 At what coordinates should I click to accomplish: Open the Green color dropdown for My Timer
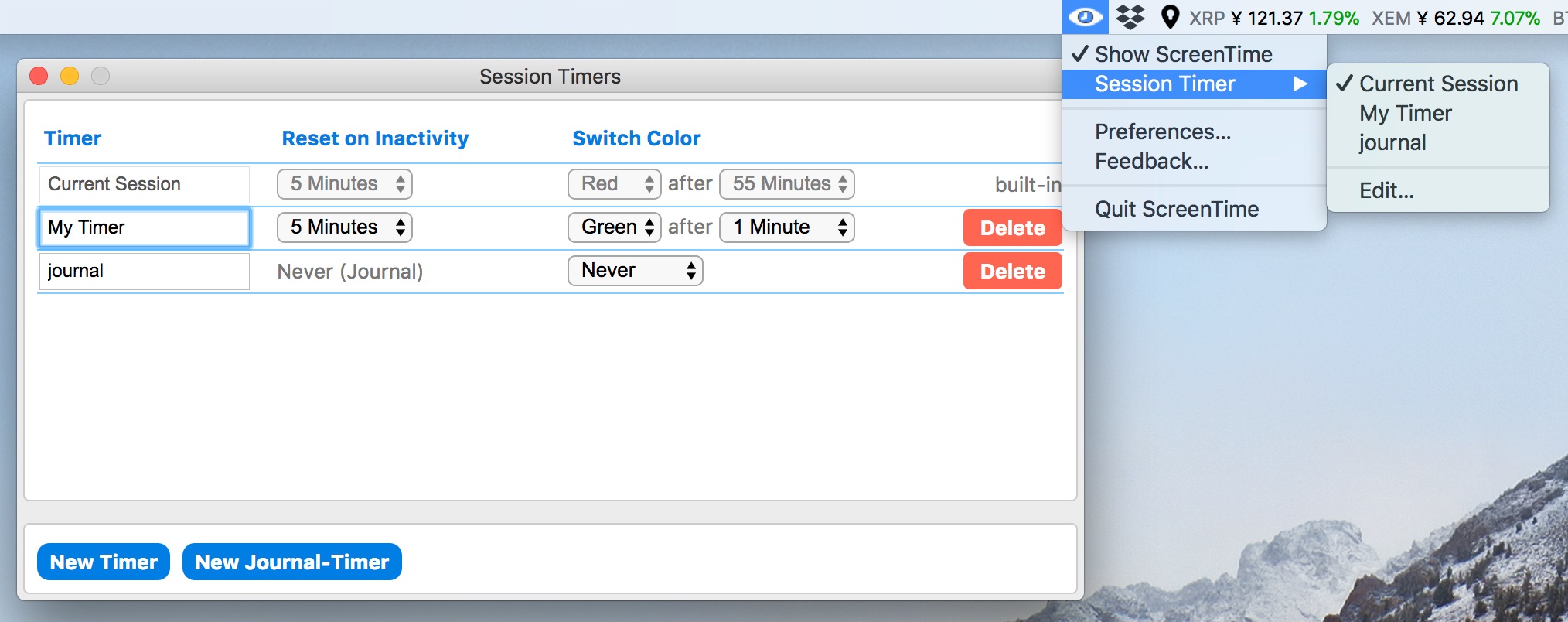615,227
